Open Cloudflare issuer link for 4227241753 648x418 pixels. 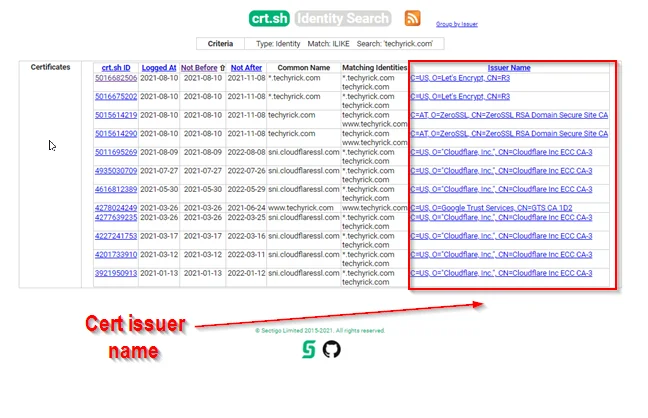tap(501, 236)
